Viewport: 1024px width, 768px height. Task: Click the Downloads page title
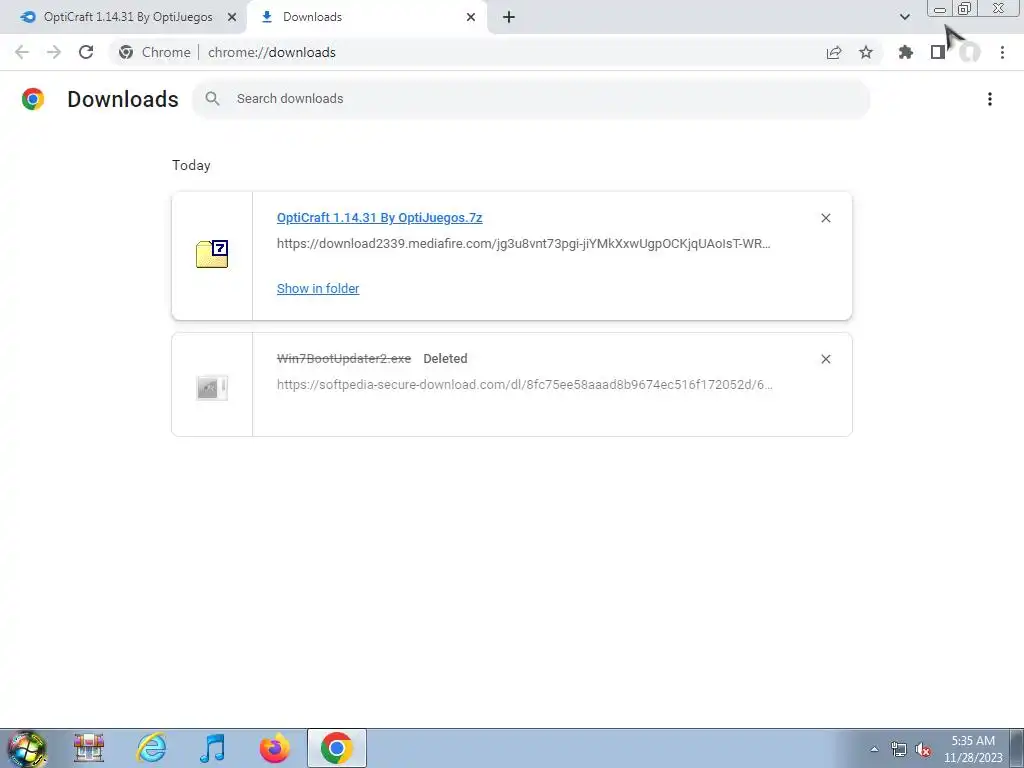pyautogui.click(x=123, y=99)
